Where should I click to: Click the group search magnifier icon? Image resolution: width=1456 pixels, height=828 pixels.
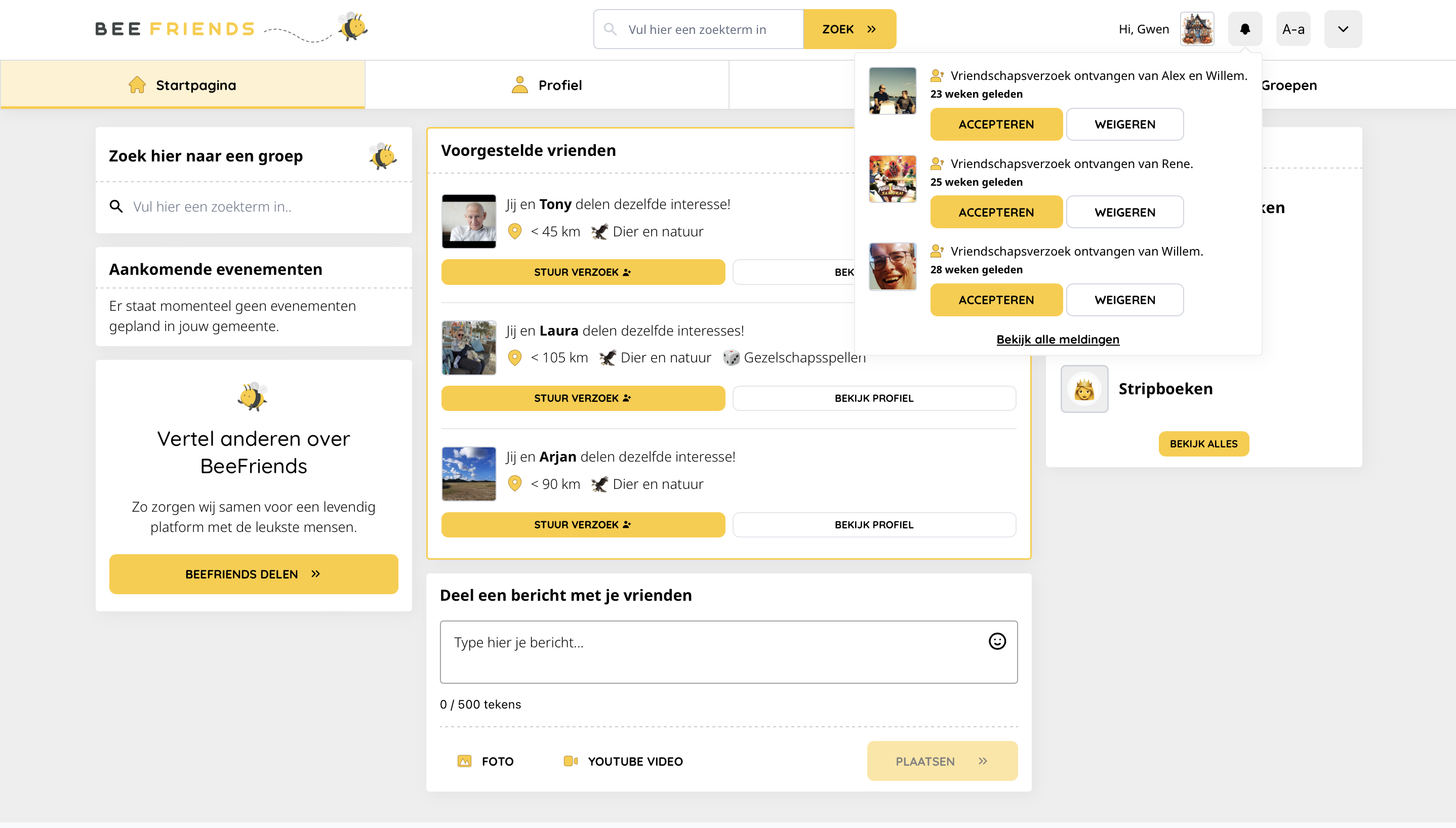[116, 206]
